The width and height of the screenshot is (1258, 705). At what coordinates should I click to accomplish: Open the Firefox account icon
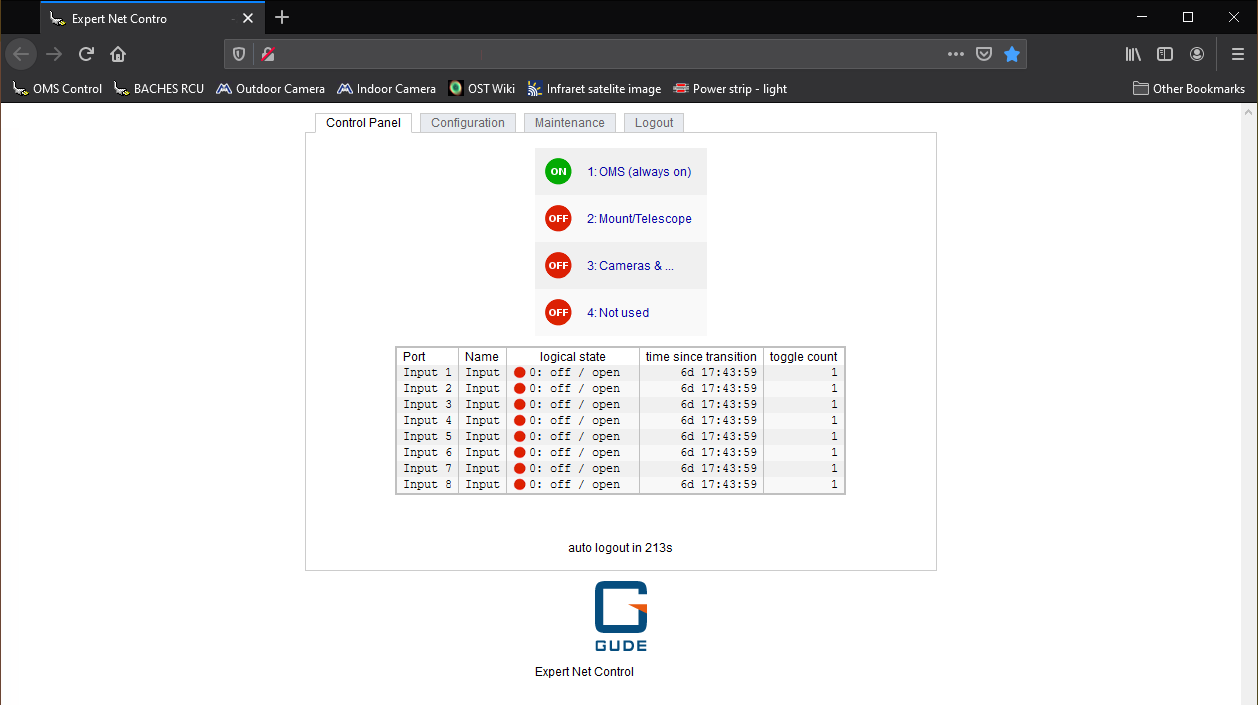(x=1197, y=54)
